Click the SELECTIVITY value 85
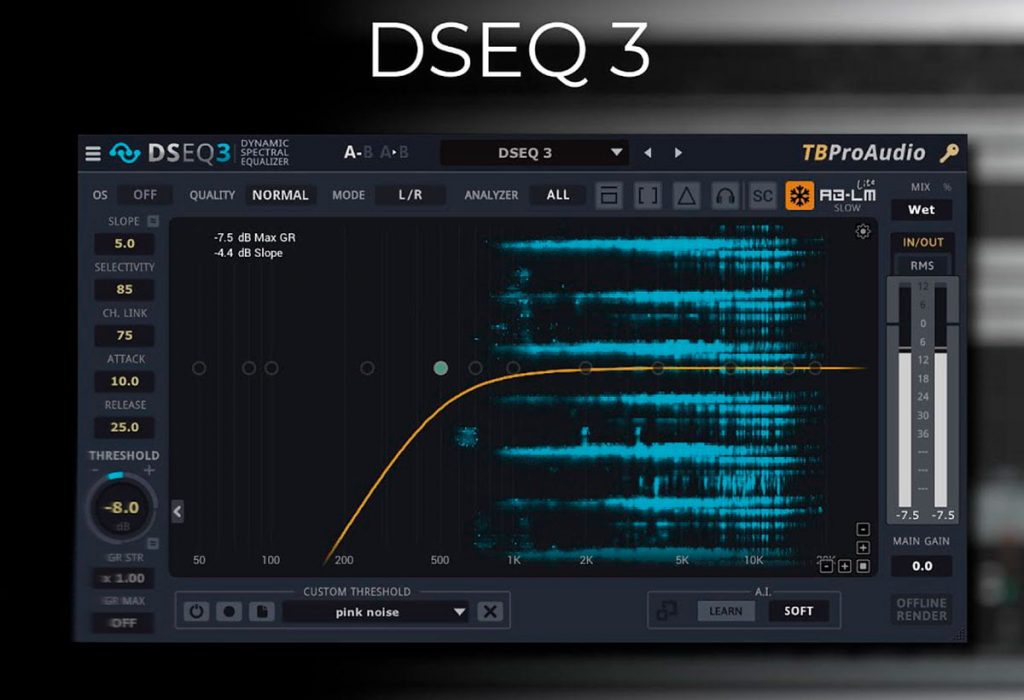 pyautogui.click(x=124, y=289)
